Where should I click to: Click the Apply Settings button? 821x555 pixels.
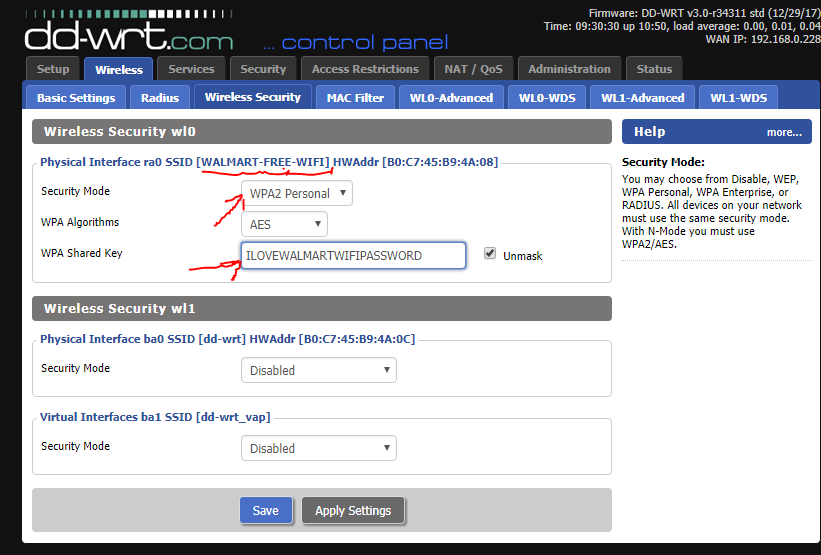pyautogui.click(x=353, y=510)
